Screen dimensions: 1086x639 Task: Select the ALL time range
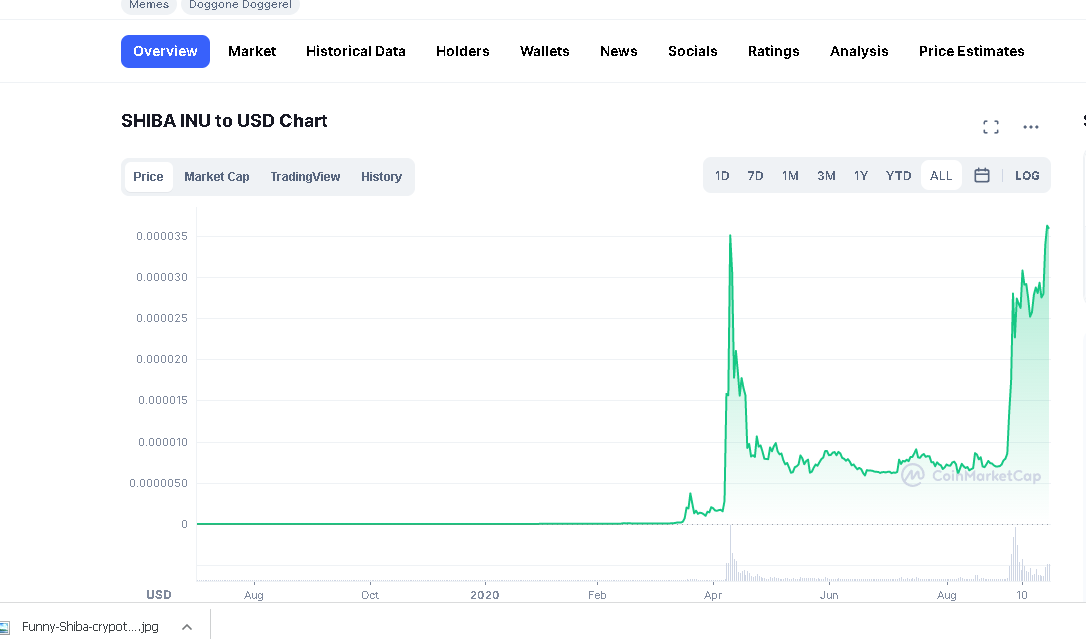click(x=941, y=176)
